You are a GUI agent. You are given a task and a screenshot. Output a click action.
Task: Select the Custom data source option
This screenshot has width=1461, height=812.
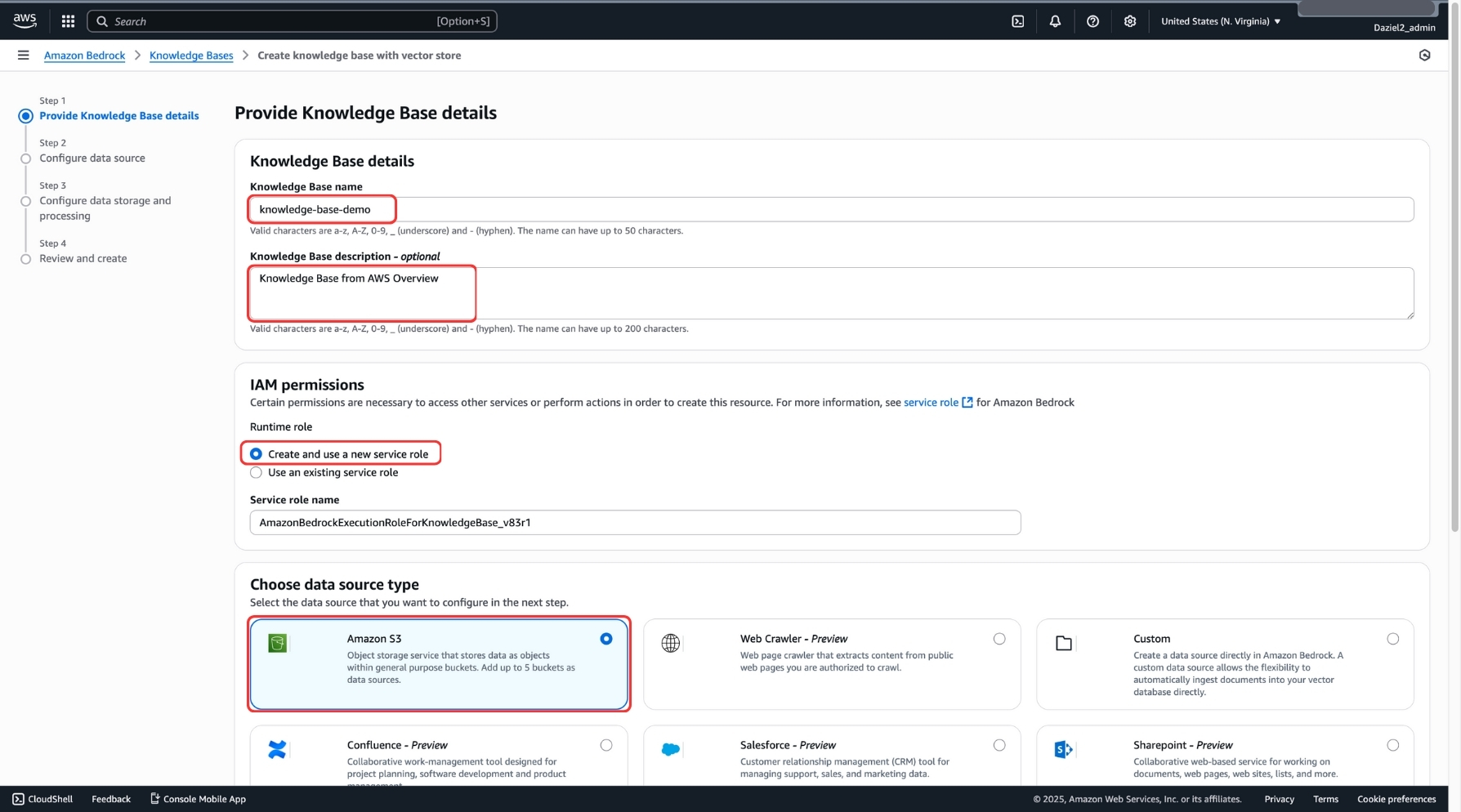[x=1393, y=639]
